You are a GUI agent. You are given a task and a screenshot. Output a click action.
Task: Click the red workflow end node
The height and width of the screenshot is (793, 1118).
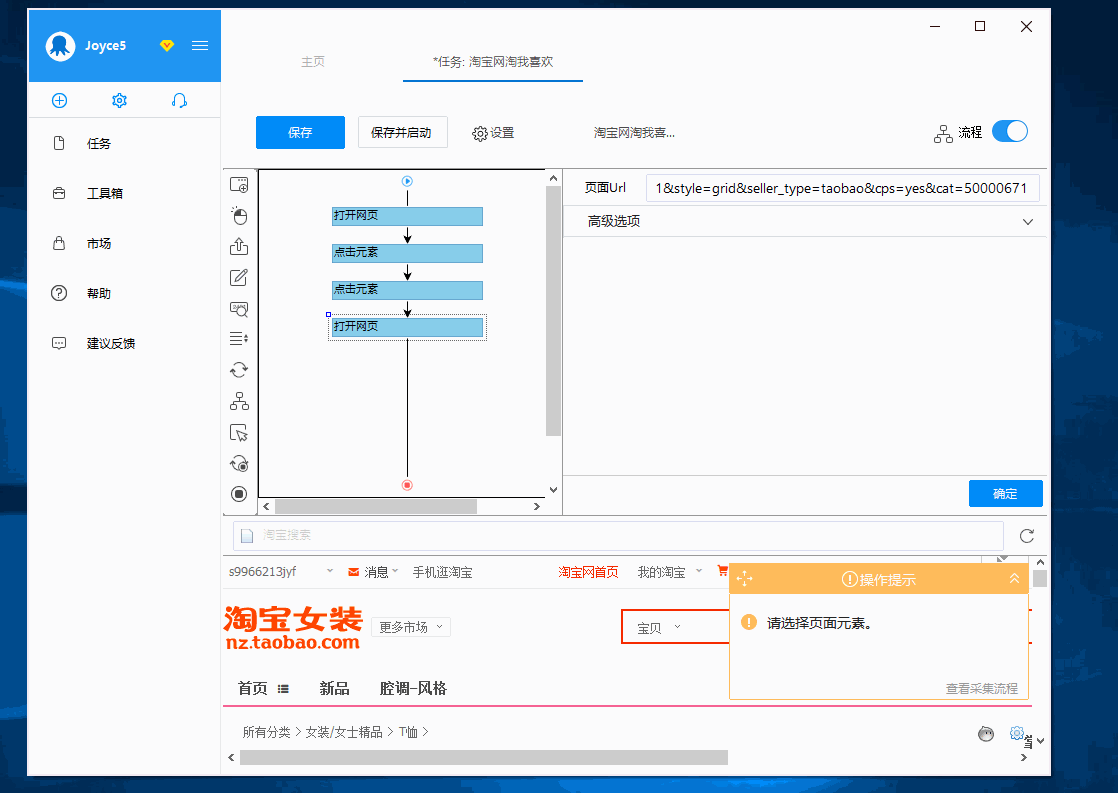point(407,485)
